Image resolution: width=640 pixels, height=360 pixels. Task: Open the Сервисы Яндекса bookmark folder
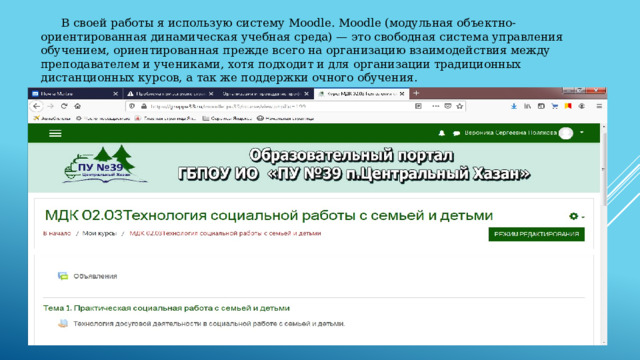227,118
